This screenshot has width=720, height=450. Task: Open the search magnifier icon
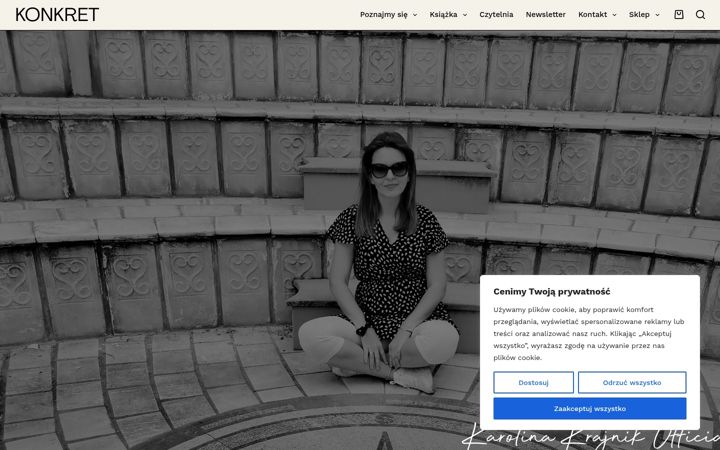(x=700, y=15)
